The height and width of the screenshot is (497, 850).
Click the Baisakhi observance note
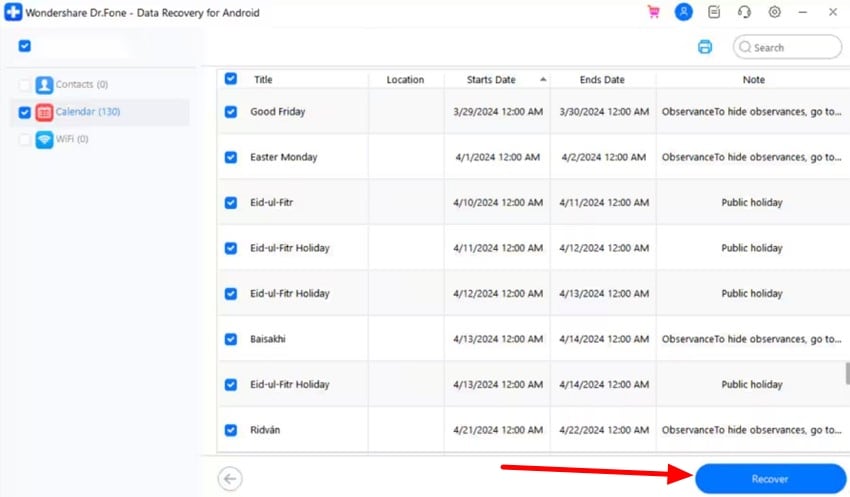click(x=751, y=339)
